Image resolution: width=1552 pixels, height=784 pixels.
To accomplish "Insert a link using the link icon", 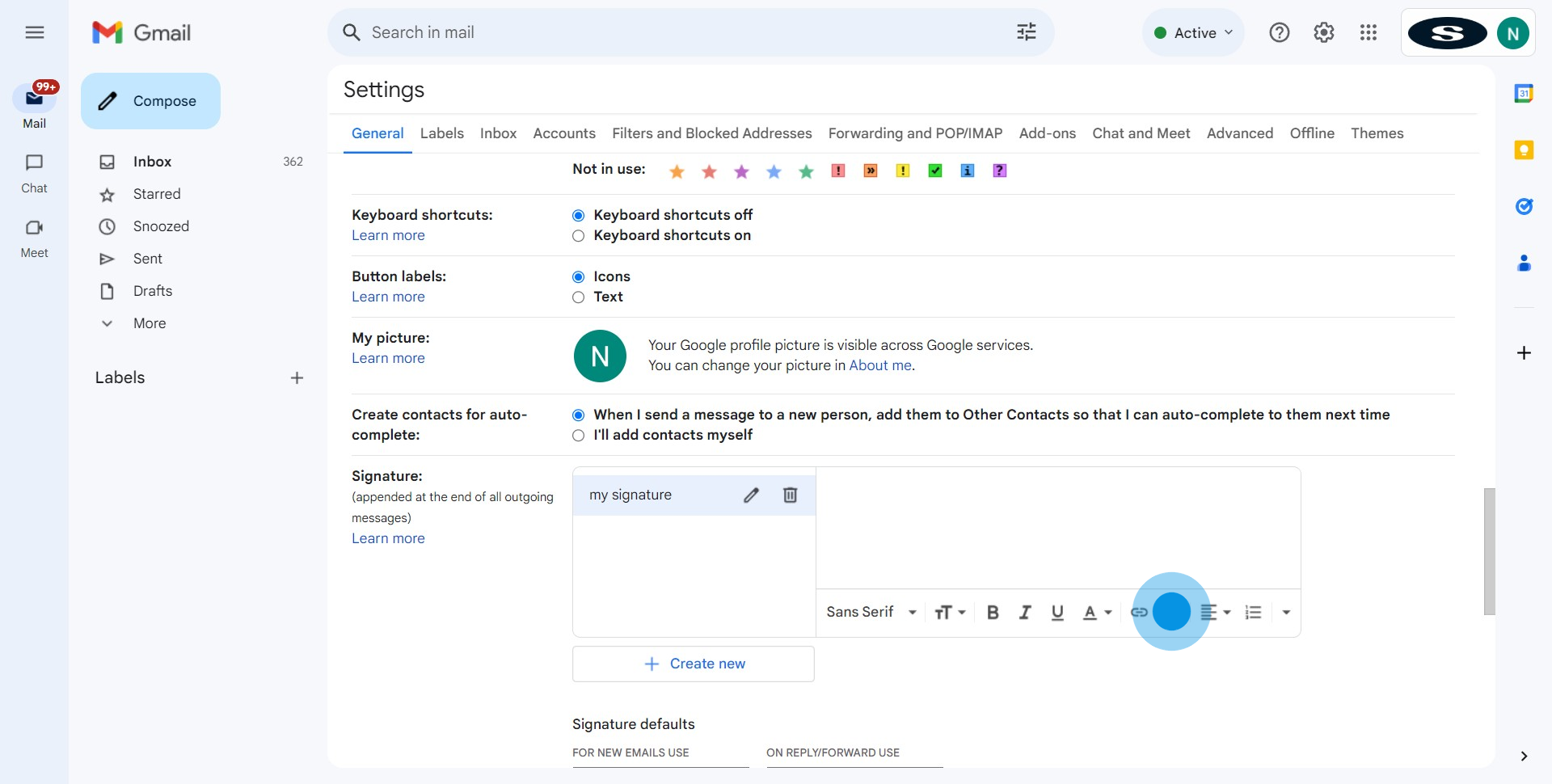I will click(1139, 613).
